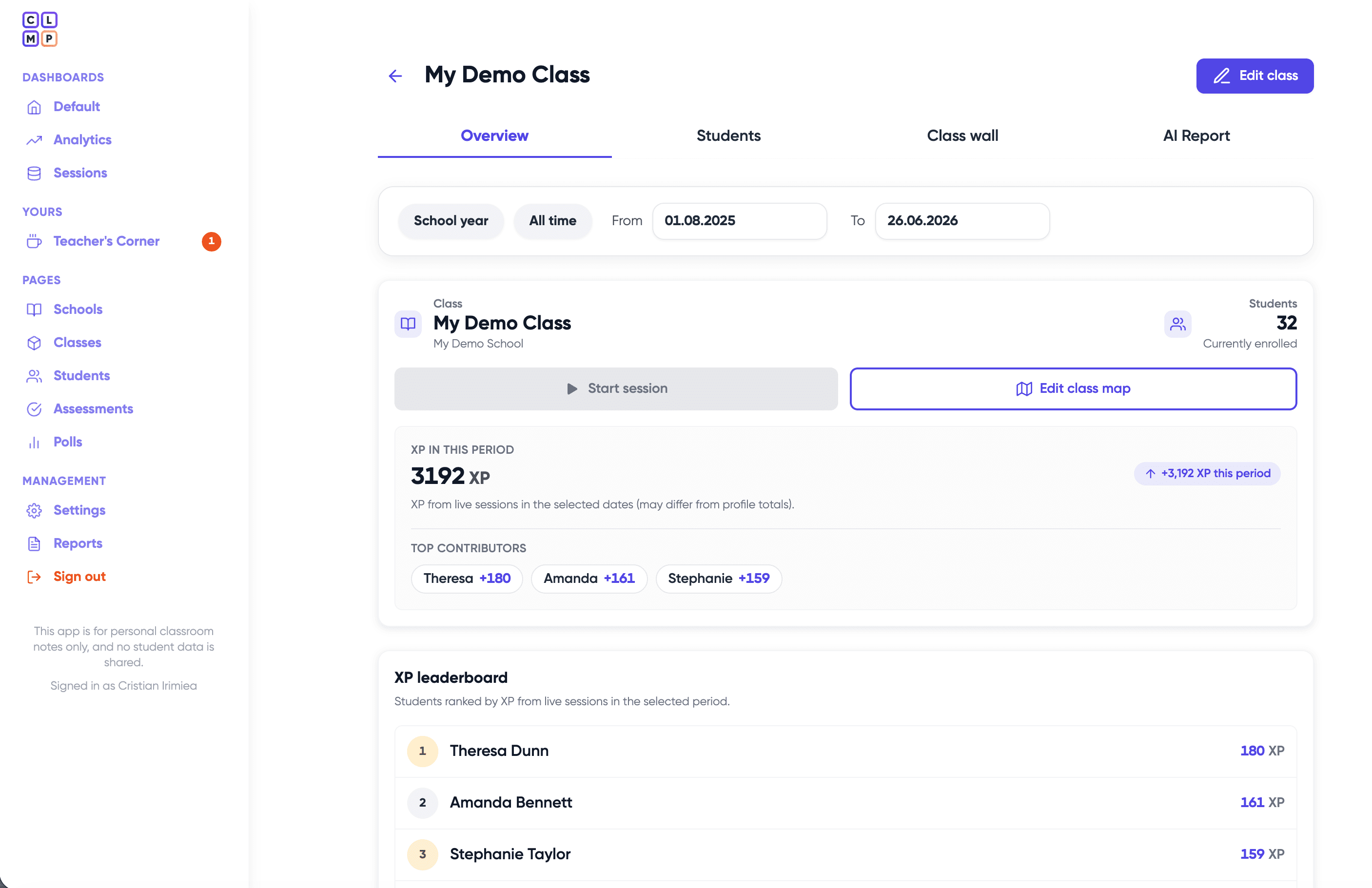The height and width of the screenshot is (888, 1372).
Task: Open the Students page from sidebar
Action: tap(82, 376)
